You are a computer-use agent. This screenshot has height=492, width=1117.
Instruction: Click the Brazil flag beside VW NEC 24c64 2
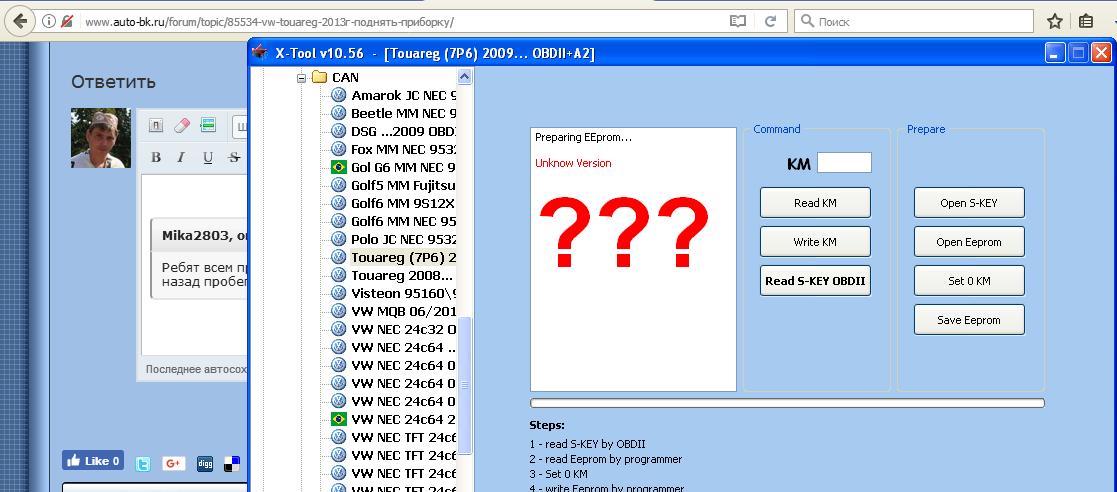pos(338,419)
